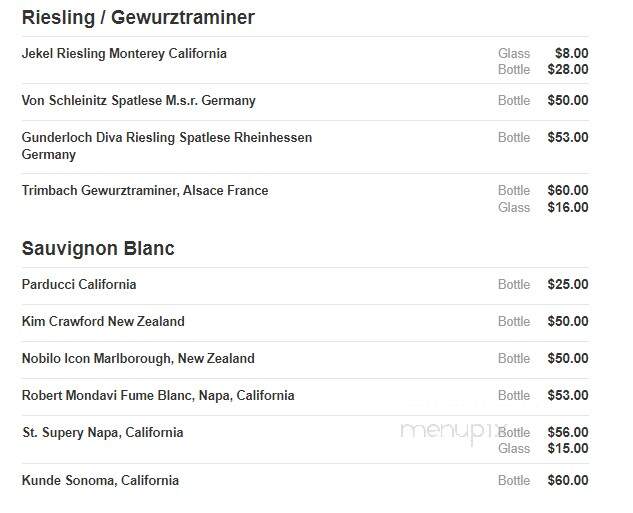The height and width of the screenshot is (513, 633).
Task: Select Kim Crawford New Zealand entry
Action: 103,321
